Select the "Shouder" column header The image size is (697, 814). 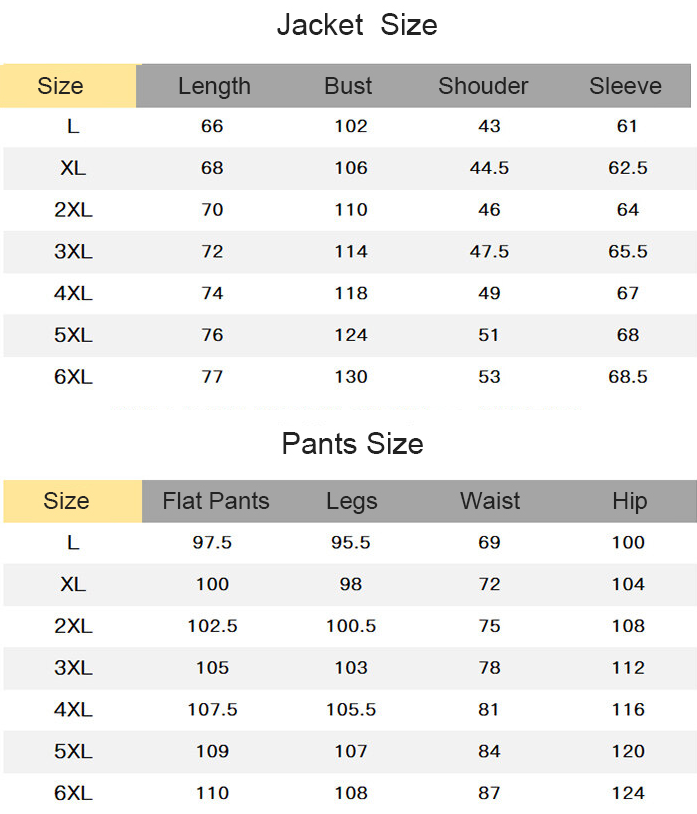tap(483, 86)
